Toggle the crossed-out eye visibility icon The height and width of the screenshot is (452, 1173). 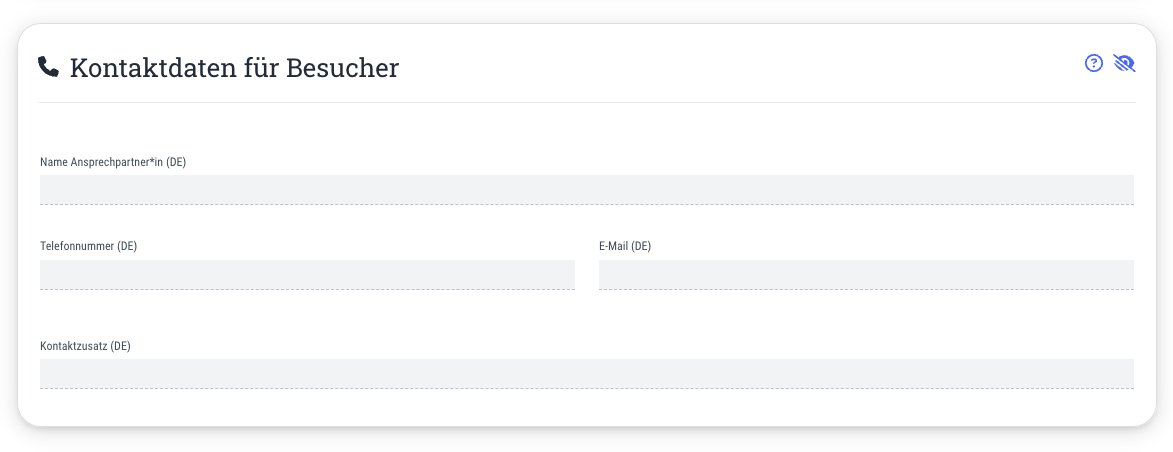click(x=1124, y=63)
